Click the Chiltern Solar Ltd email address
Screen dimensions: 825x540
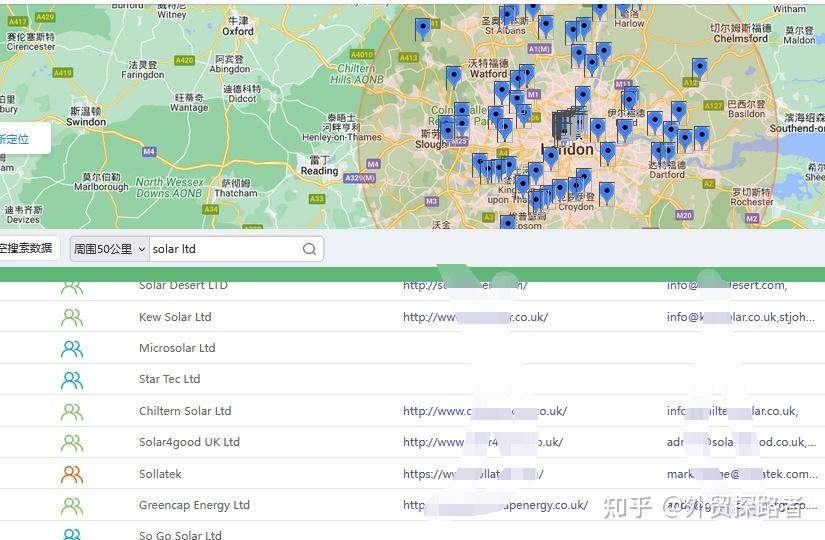tap(732, 411)
